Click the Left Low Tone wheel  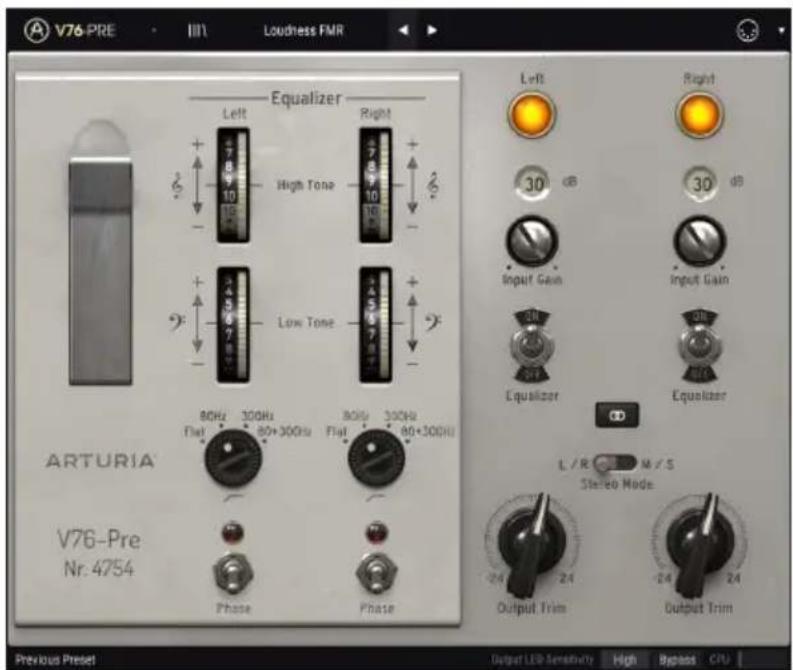[233, 324]
